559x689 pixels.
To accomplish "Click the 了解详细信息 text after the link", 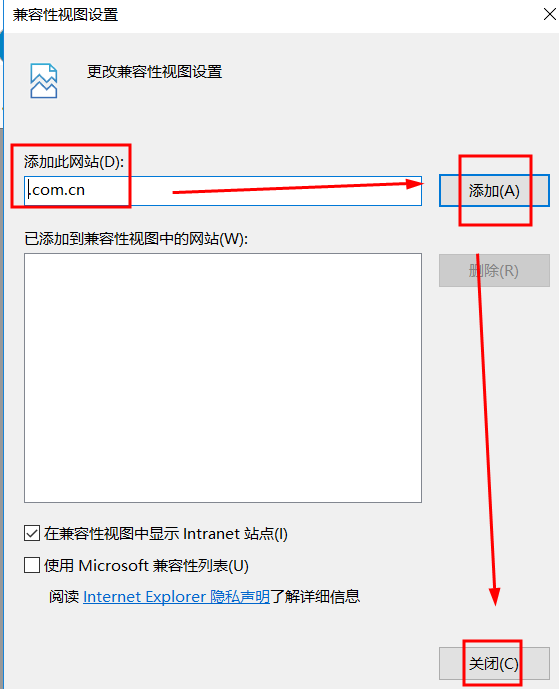I will click(315, 597).
